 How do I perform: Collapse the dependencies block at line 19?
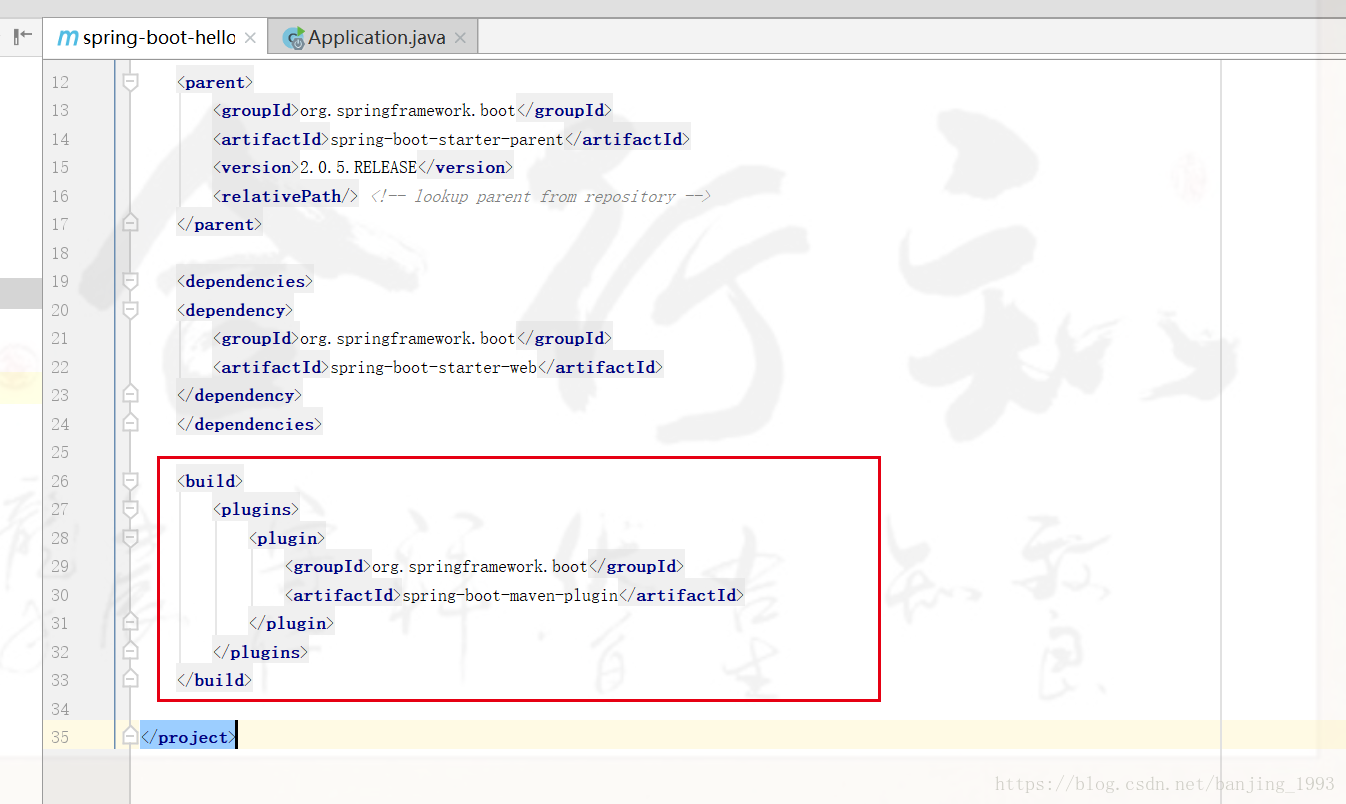130,281
